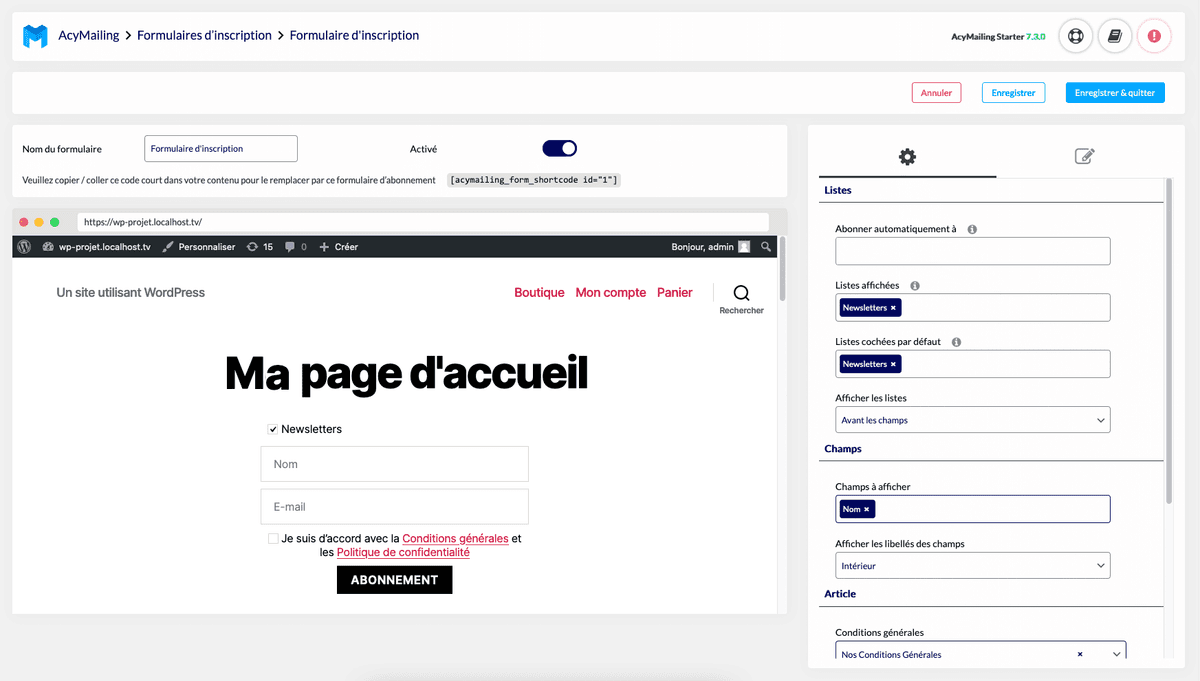Open the support lifebuoy icon
The image size is (1200, 681).
point(1075,36)
